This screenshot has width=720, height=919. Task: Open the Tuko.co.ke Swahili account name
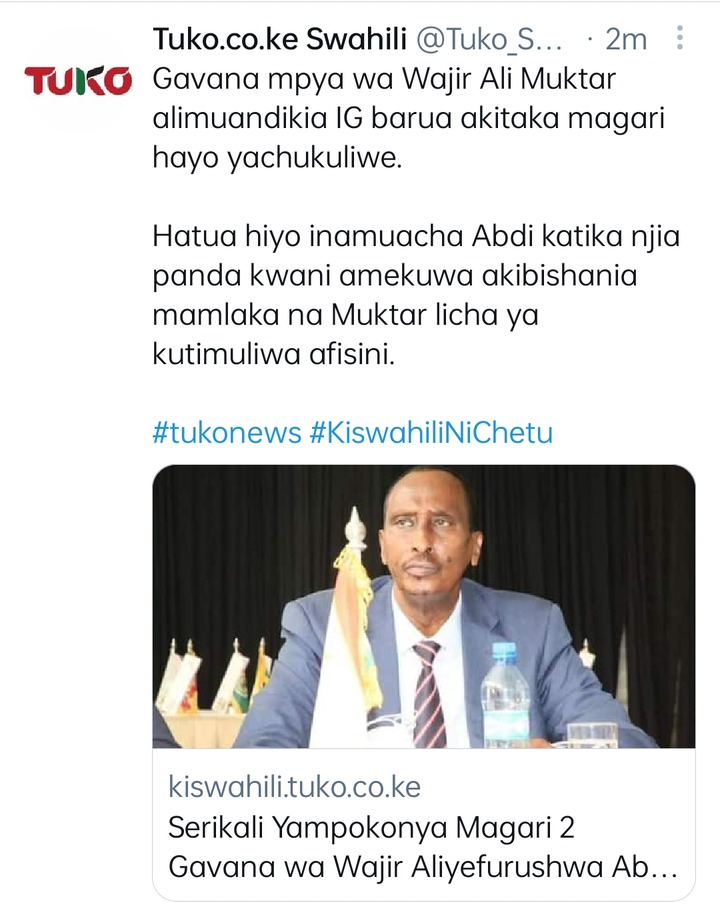coord(280,39)
